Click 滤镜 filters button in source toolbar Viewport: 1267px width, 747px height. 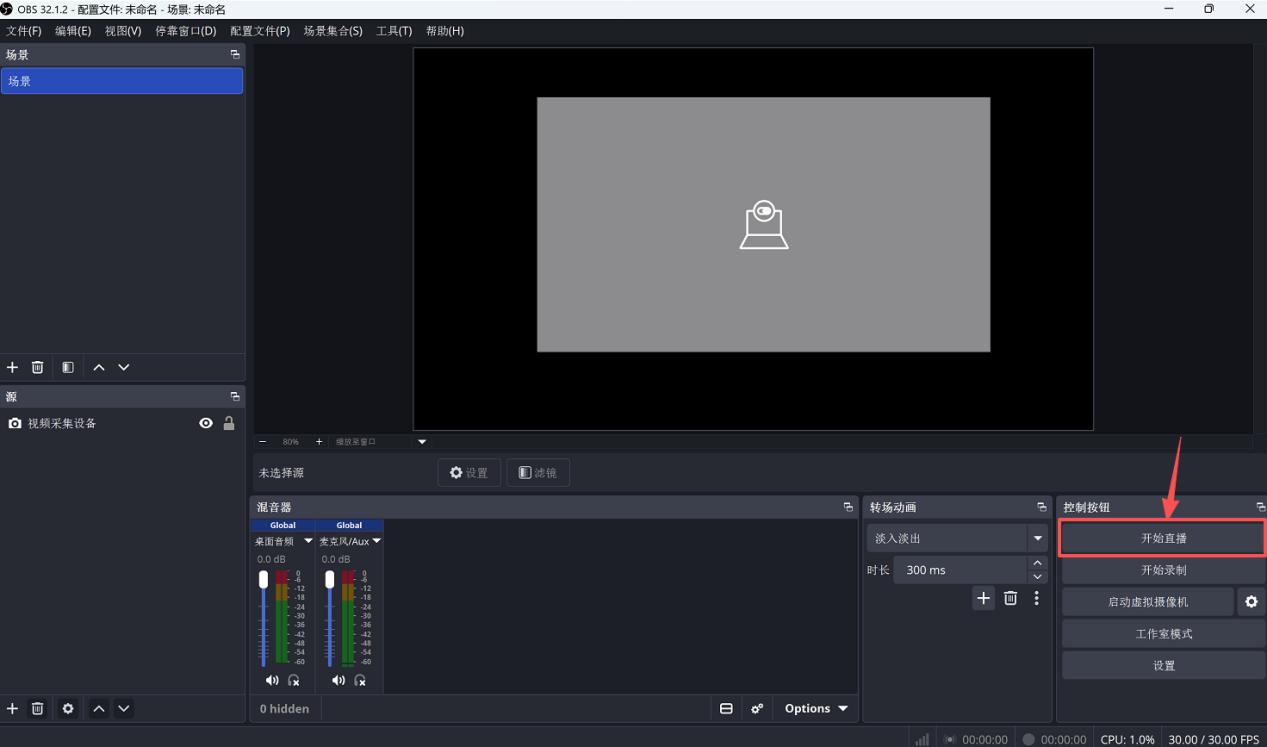coord(538,473)
